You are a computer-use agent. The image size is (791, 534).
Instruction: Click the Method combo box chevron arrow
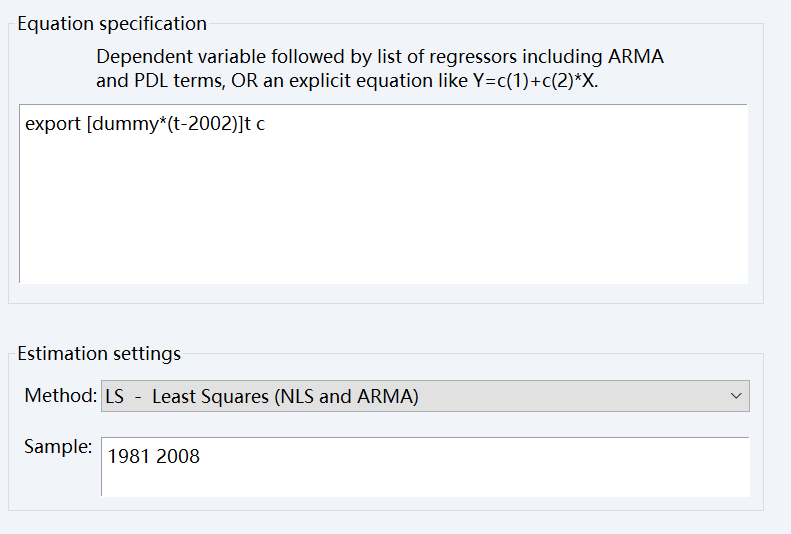click(737, 396)
